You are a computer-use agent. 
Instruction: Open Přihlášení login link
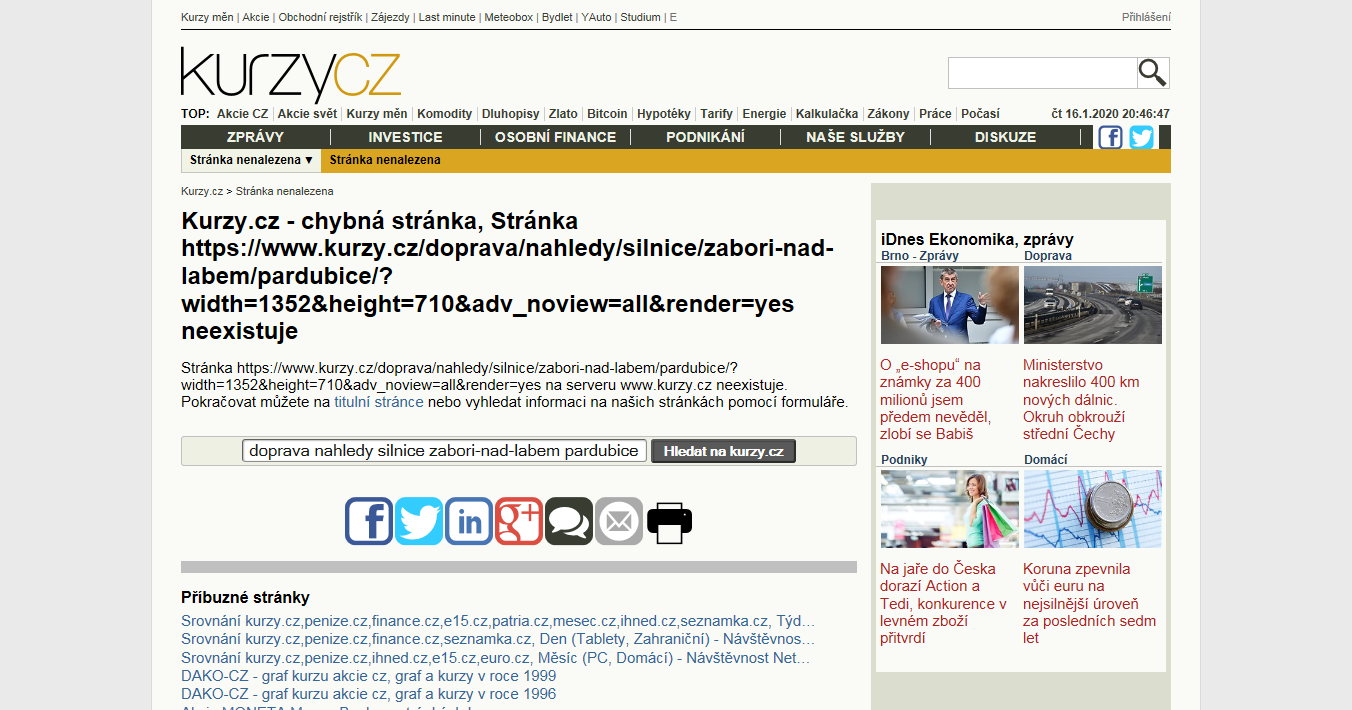[1146, 17]
